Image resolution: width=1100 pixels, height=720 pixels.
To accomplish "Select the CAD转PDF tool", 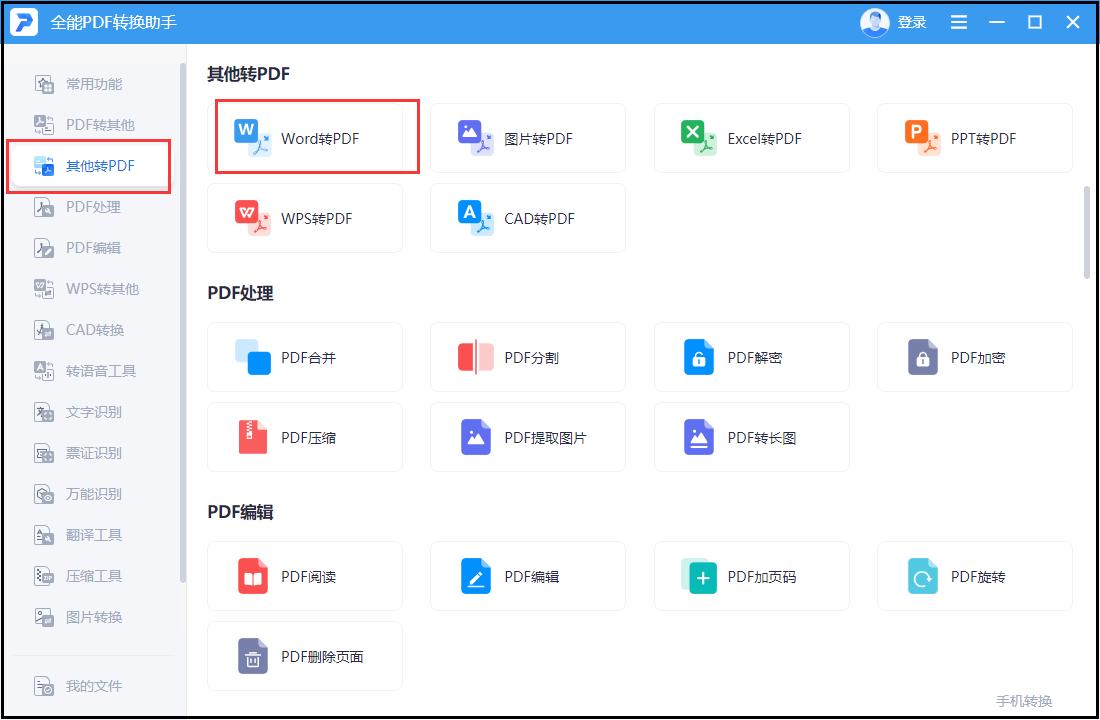I will (x=528, y=218).
